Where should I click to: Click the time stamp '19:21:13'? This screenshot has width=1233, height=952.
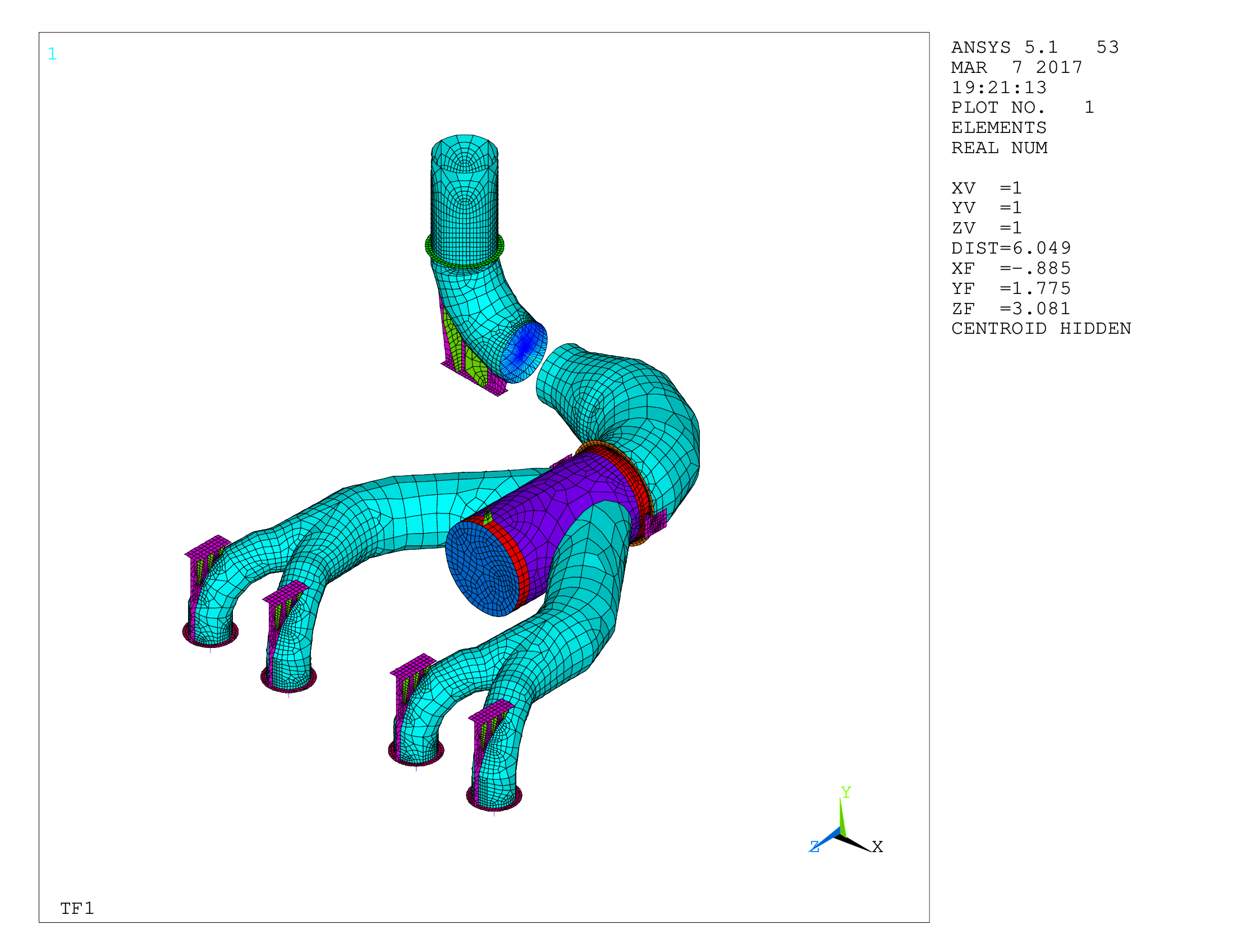tap(999, 88)
